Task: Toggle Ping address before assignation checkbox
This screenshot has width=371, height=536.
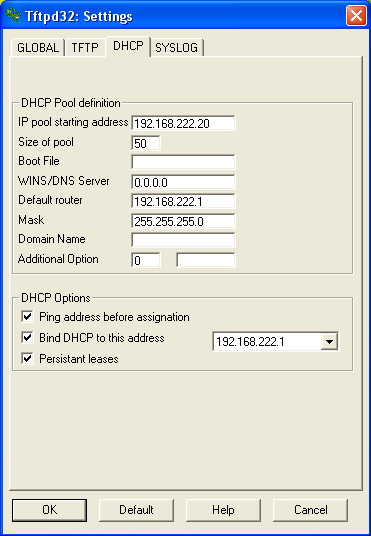Action: pyautogui.click(x=27, y=317)
